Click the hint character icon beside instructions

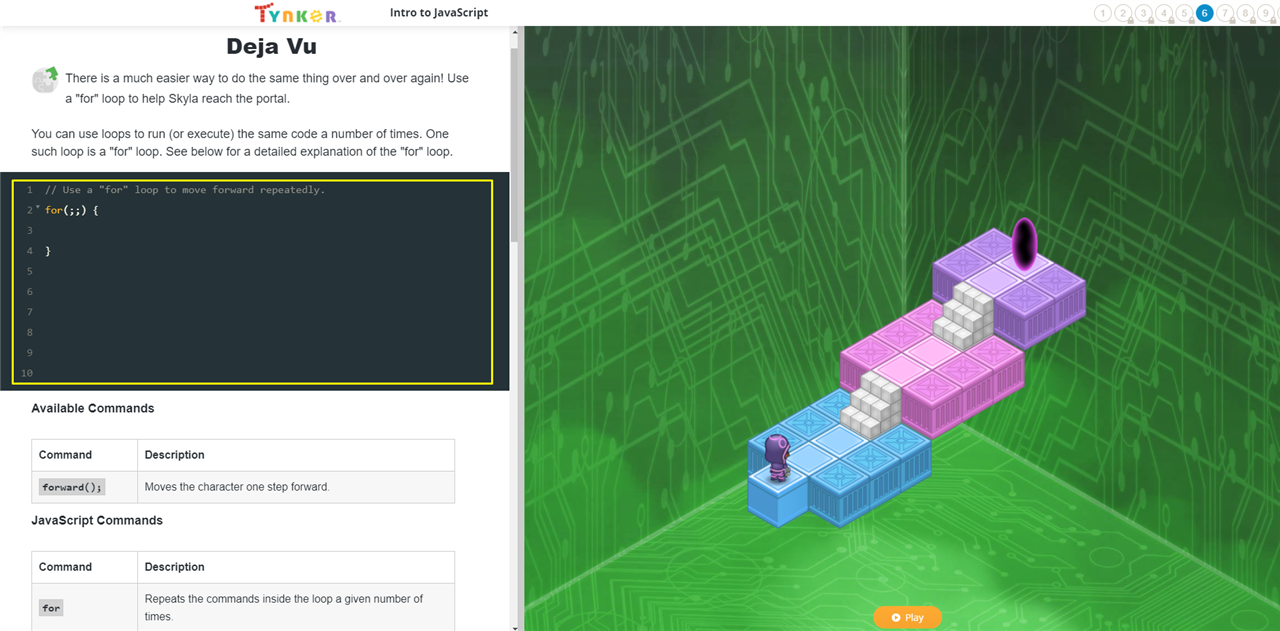(x=44, y=79)
